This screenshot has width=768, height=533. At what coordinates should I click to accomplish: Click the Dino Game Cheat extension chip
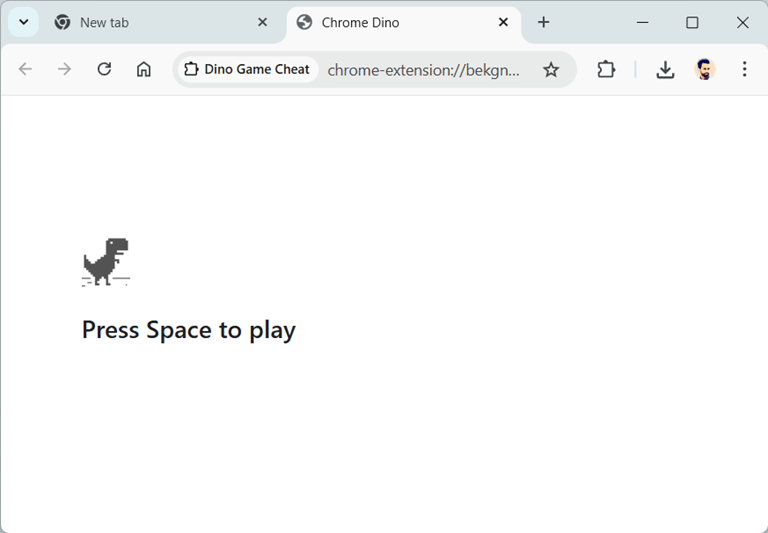point(247,69)
